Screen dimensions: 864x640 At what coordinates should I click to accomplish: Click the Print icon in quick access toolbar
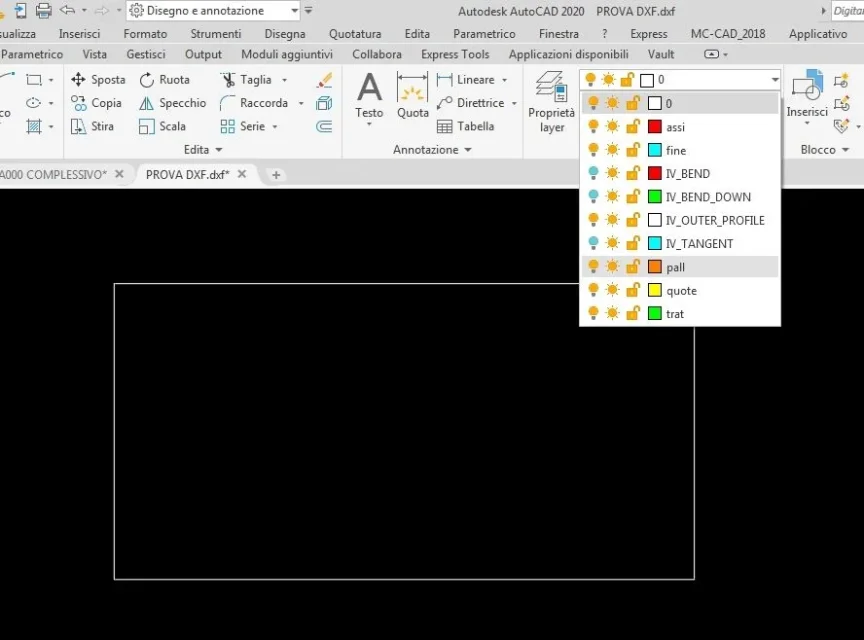tap(44, 10)
